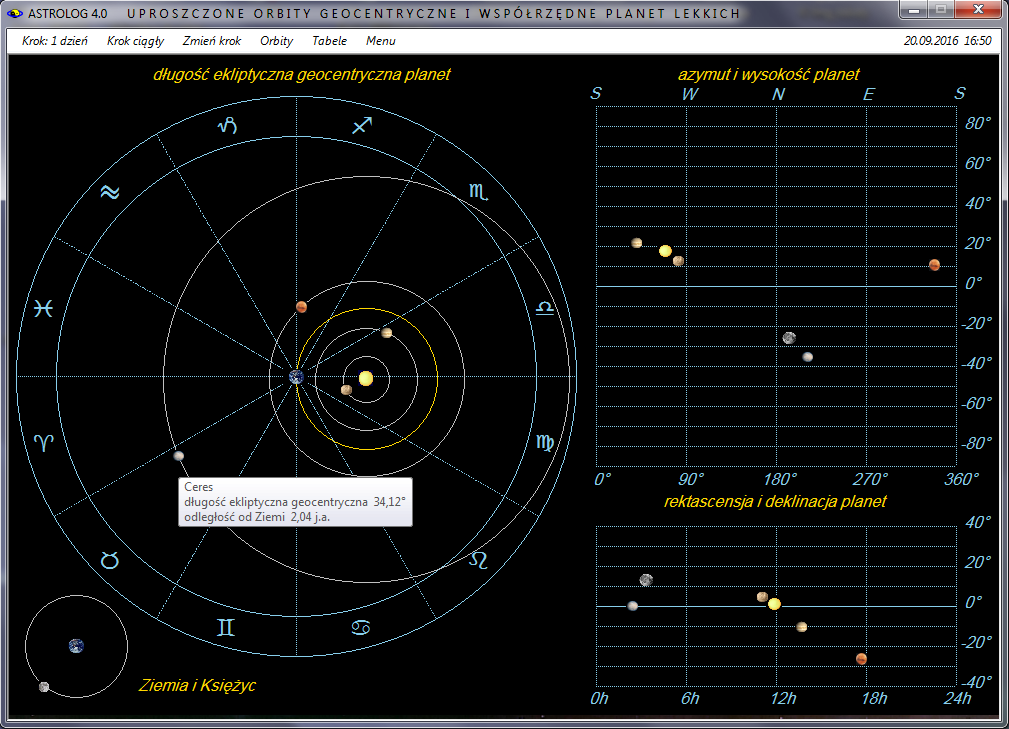Viewport: 1009px width, 729px height.
Task: Click the Capricorn zodiac symbol
Action: 228,125
